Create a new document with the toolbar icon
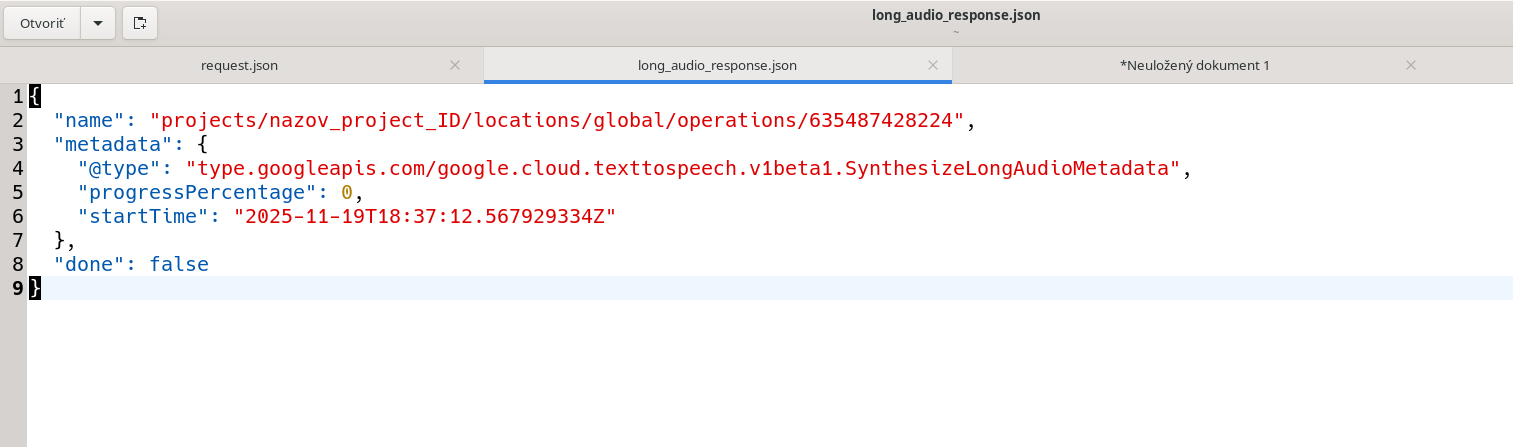1513x447 pixels. pyautogui.click(x=140, y=23)
